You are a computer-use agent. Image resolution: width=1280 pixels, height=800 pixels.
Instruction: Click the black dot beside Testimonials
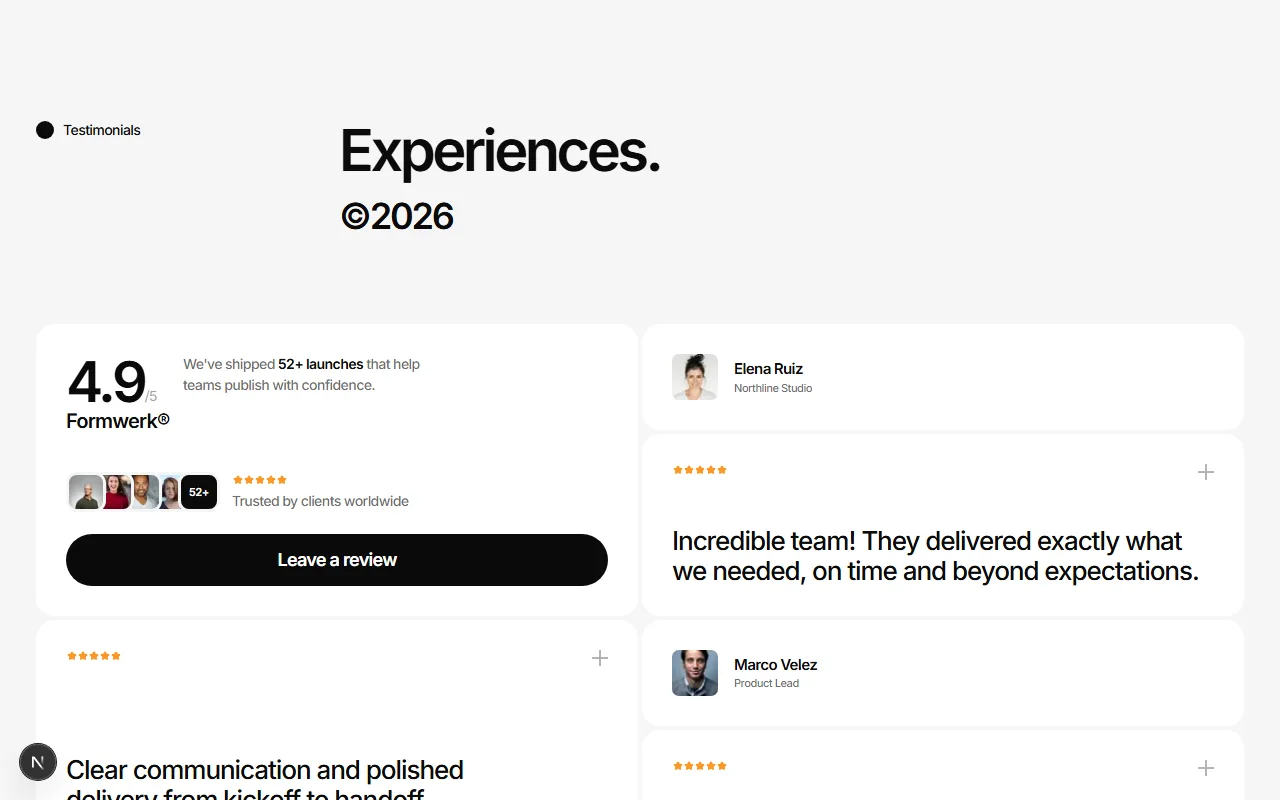click(45, 130)
